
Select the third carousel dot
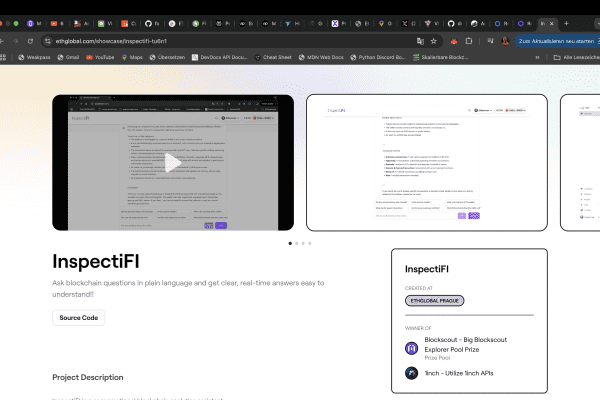pos(303,243)
